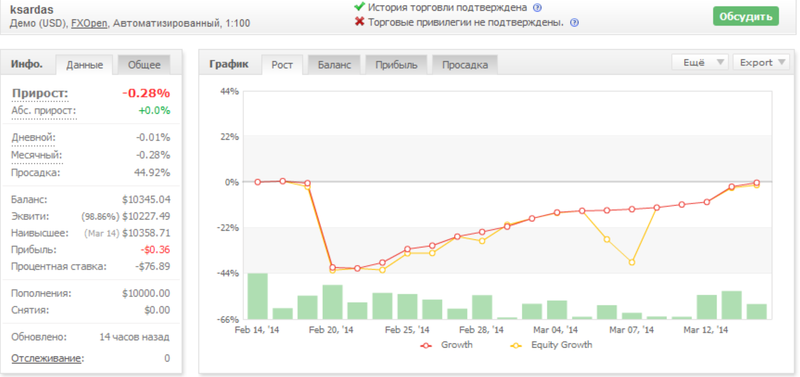
Task: Click the green Обсудить button
Action: click(x=745, y=16)
